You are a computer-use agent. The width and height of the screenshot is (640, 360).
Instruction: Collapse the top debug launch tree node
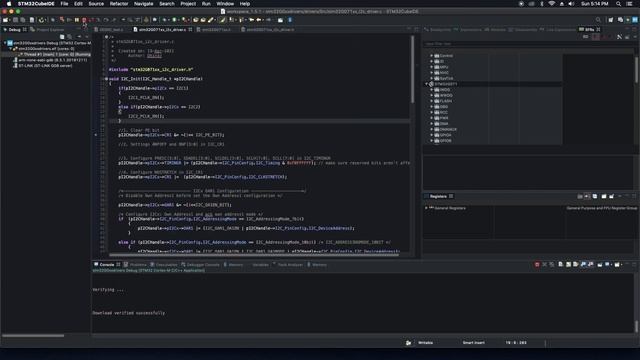point(5,43)
